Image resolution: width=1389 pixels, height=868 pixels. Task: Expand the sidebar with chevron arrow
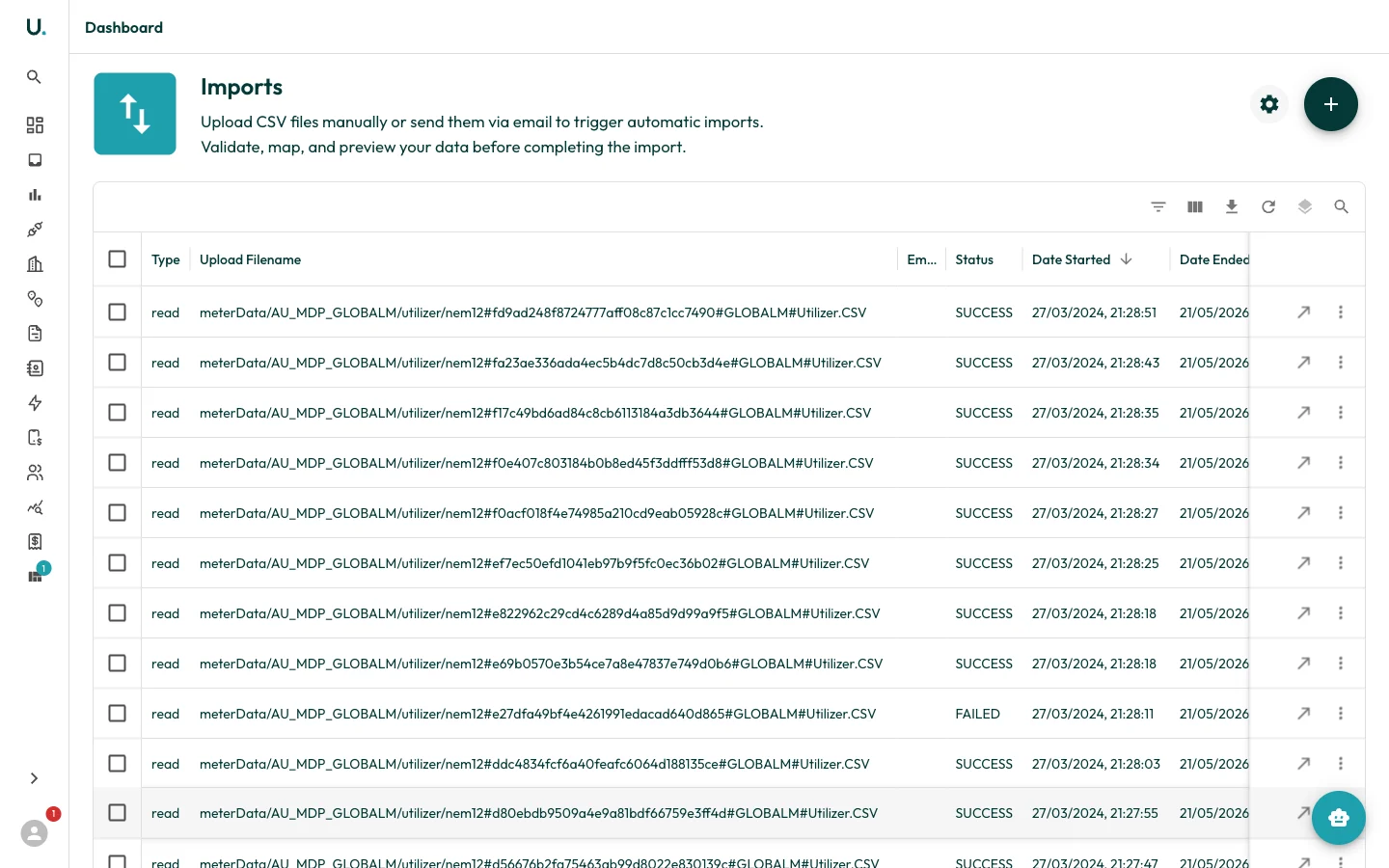coord(35,778)
